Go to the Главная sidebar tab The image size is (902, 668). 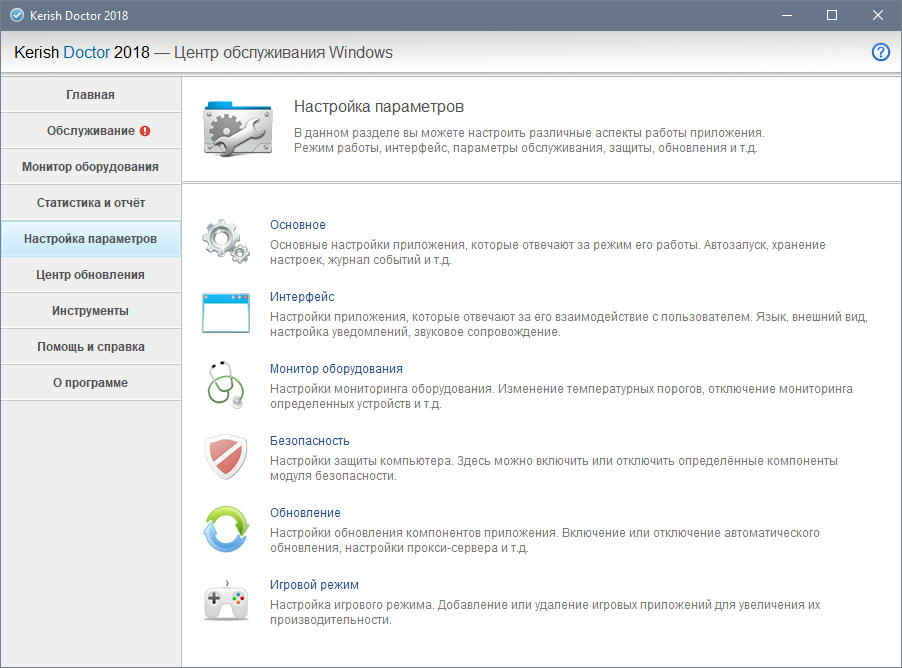(x=91, y=95)
